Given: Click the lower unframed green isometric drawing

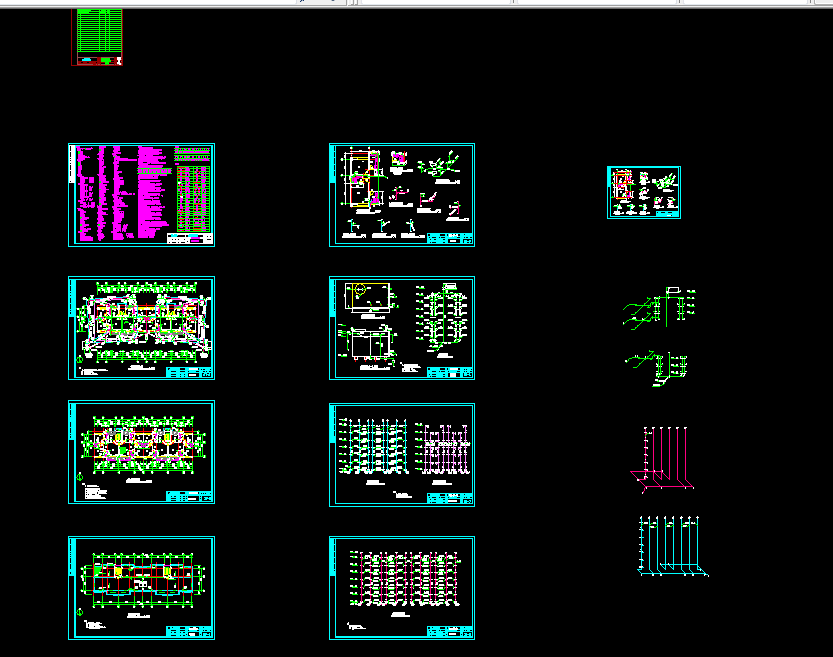Looking at the screenshot, I should pyautogui.click(x=657, y=368).
